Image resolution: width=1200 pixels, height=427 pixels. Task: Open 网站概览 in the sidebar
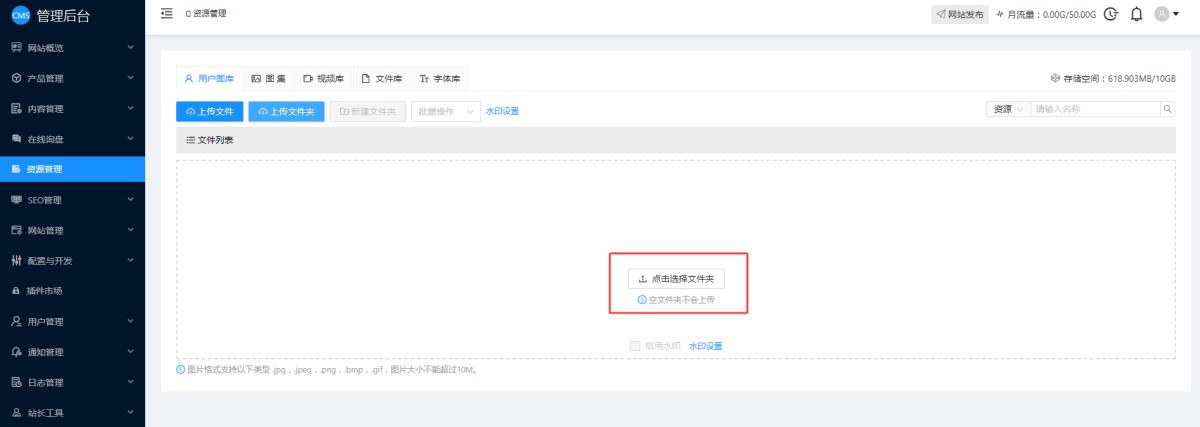(72, 47)
